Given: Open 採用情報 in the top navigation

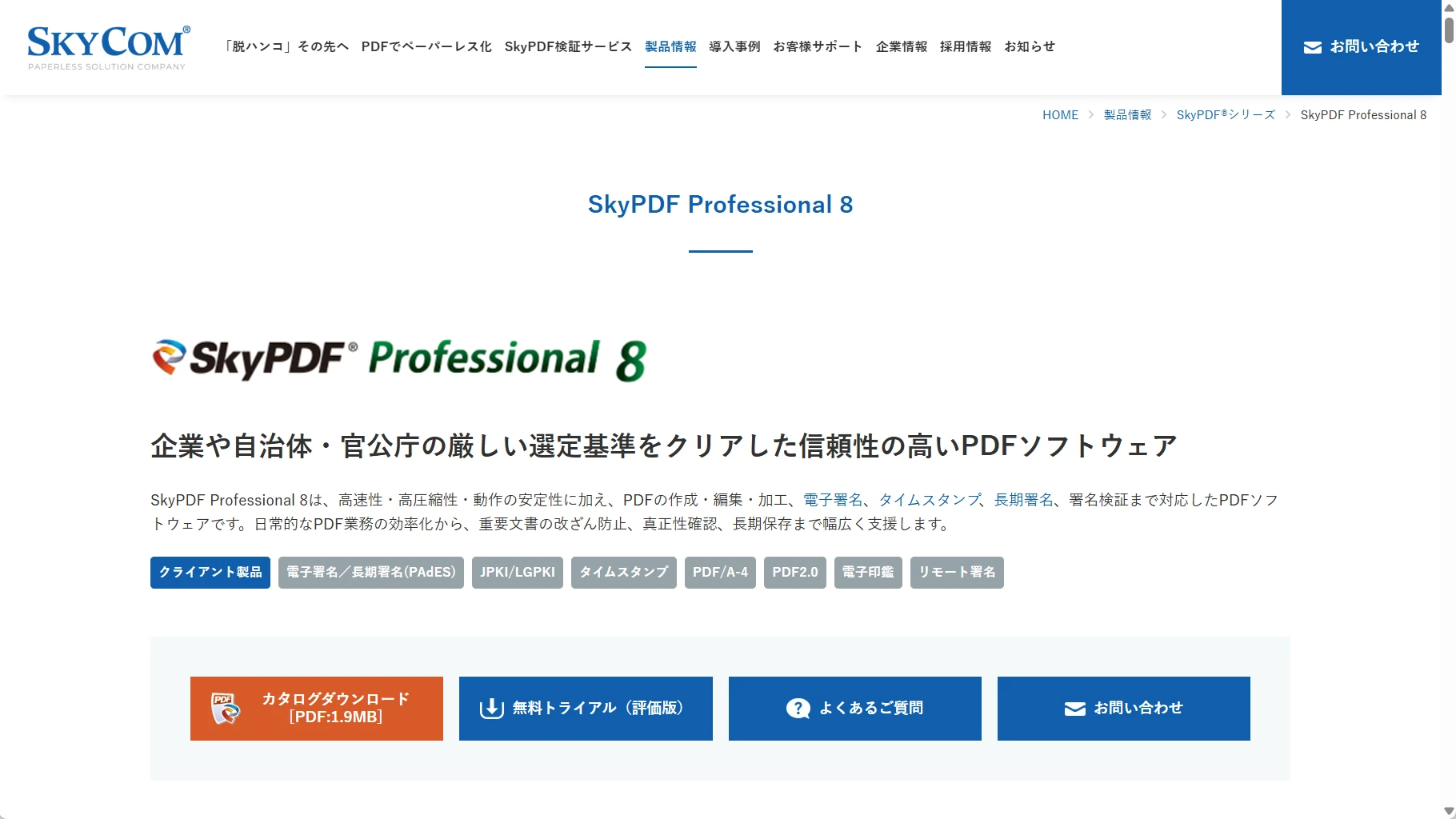Looking at the screenshot, I should coord(966,46).
